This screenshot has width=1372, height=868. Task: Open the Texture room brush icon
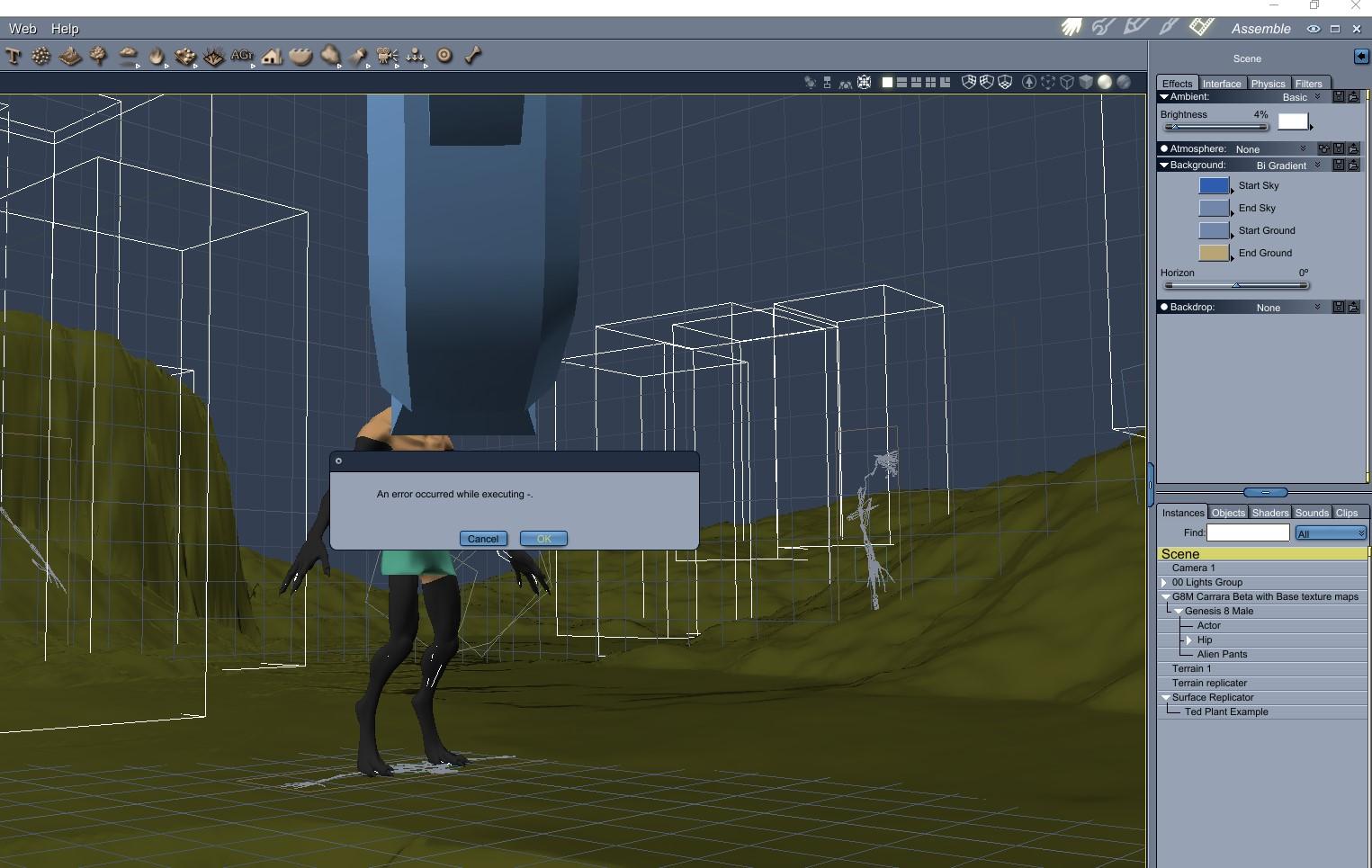1169,28
